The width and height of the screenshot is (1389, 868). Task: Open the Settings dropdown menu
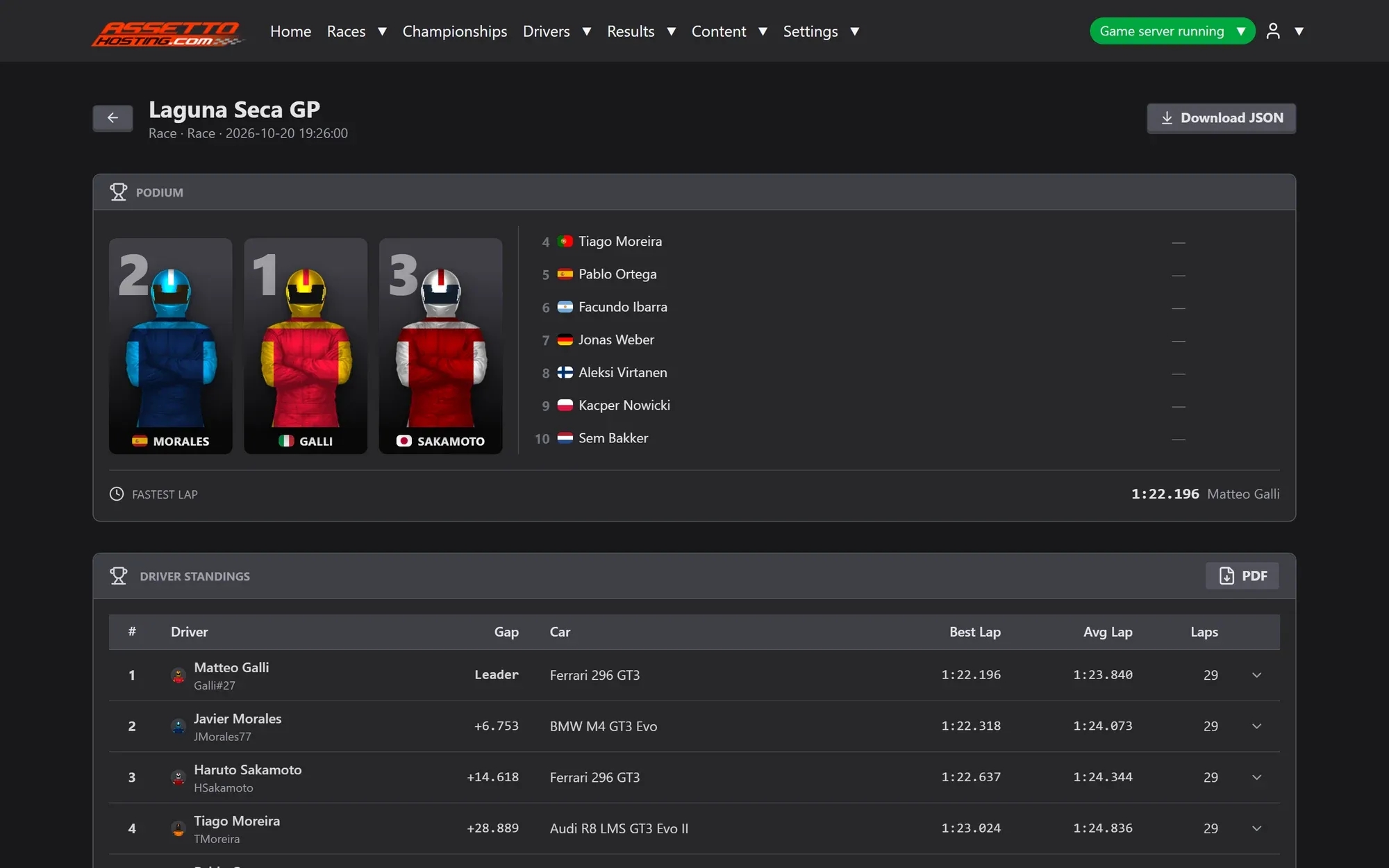pyautogui.click(x=821, y=31)
